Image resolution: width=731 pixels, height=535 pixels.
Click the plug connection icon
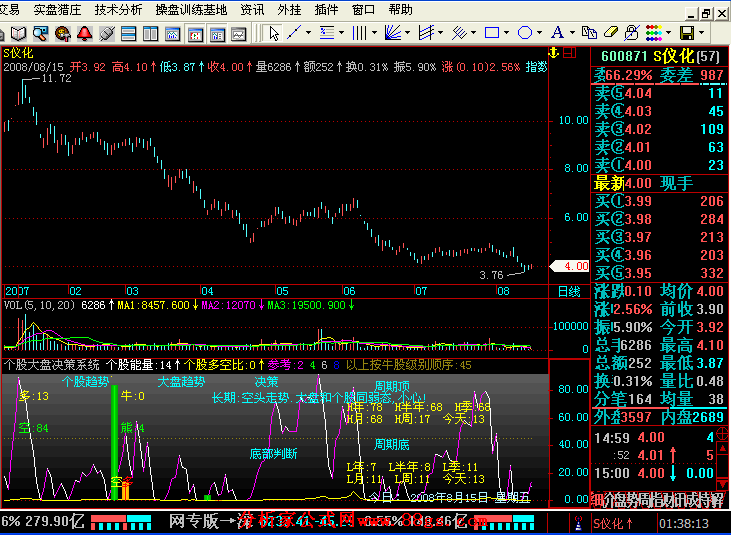pos(107,34)
